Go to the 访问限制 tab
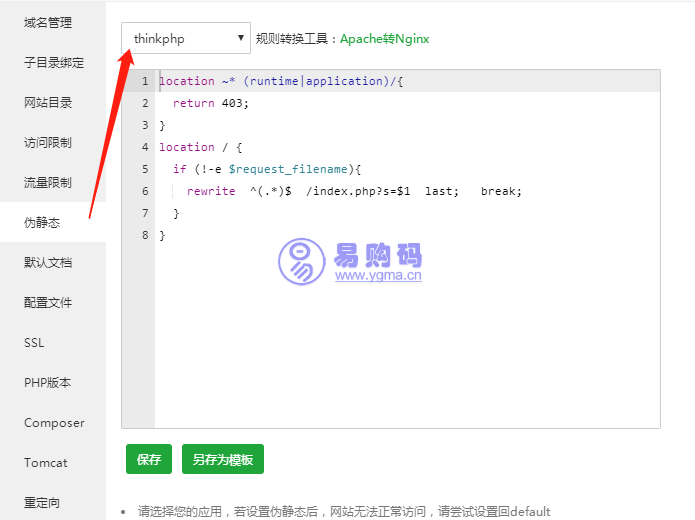The image size is (695, 520). pyautogui.click(x=48, y=142)
